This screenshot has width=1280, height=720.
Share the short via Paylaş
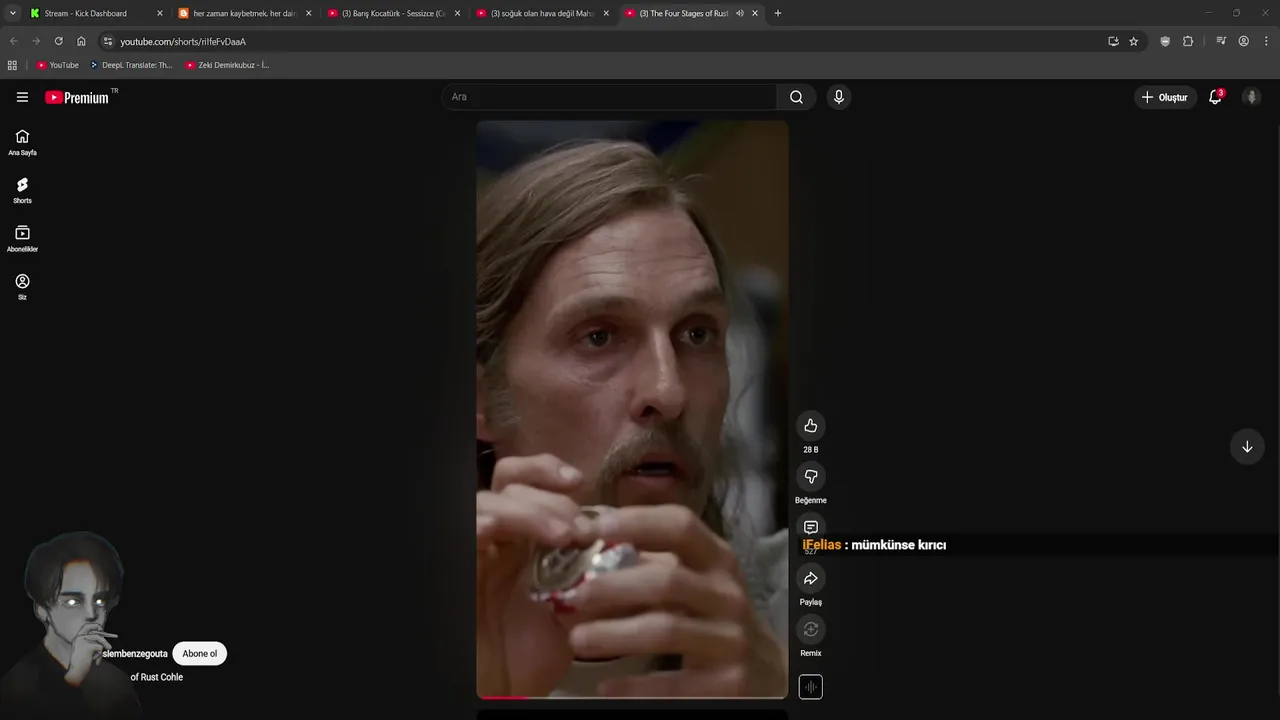[x=811, y=578]
